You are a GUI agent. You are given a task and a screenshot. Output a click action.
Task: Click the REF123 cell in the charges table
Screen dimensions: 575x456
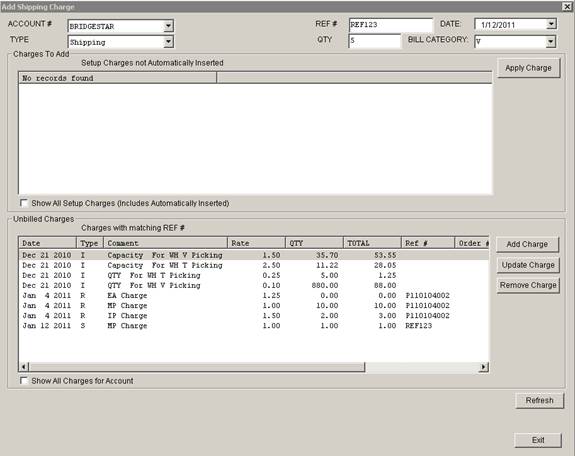[418, 326]
